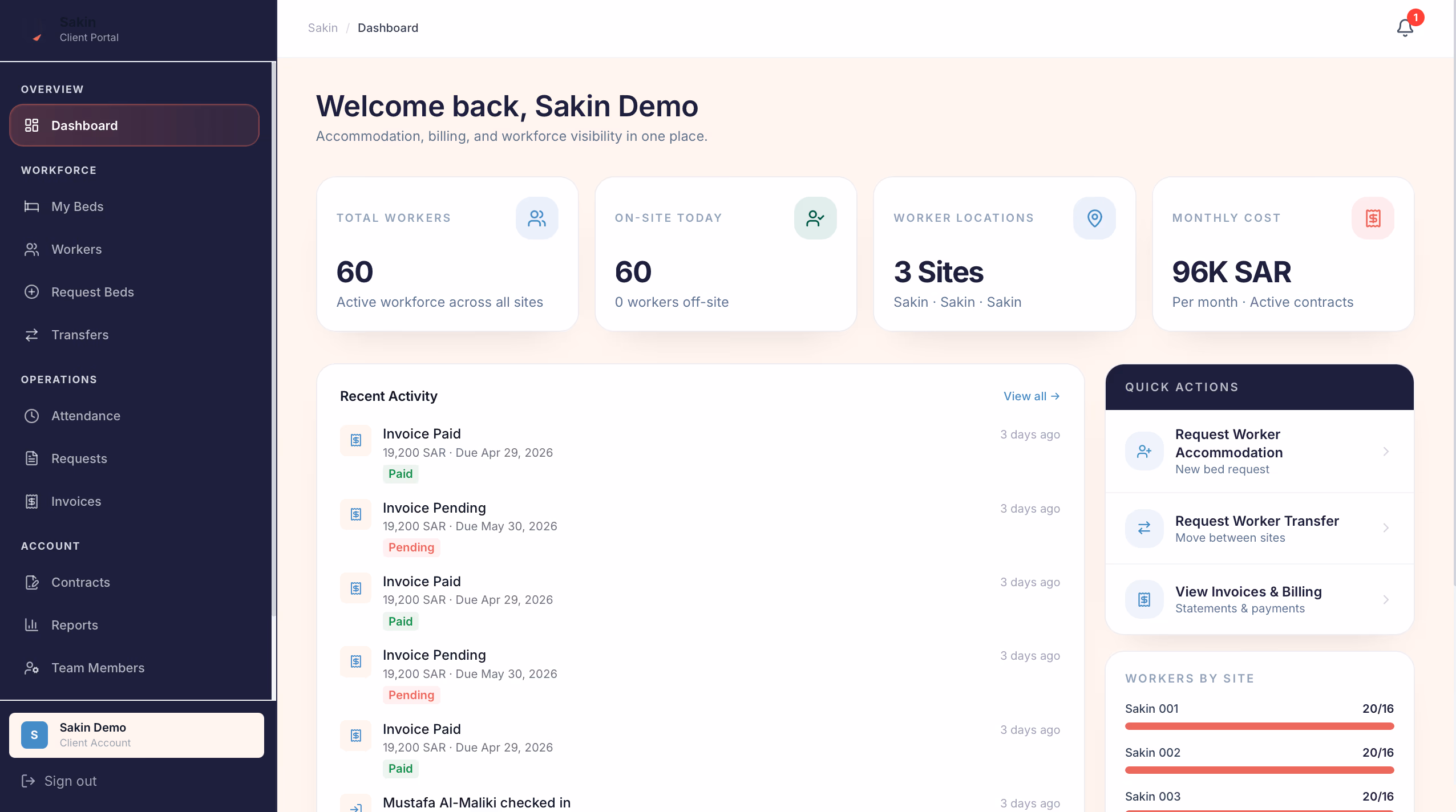Click the Team Members user-gear icon
The height and width of the screenshot is (812, 1456).
(x=32, y=668)
